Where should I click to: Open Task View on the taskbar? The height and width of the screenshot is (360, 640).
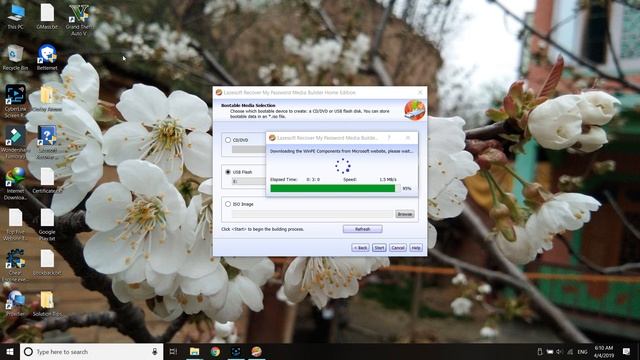tap(173, 351)
